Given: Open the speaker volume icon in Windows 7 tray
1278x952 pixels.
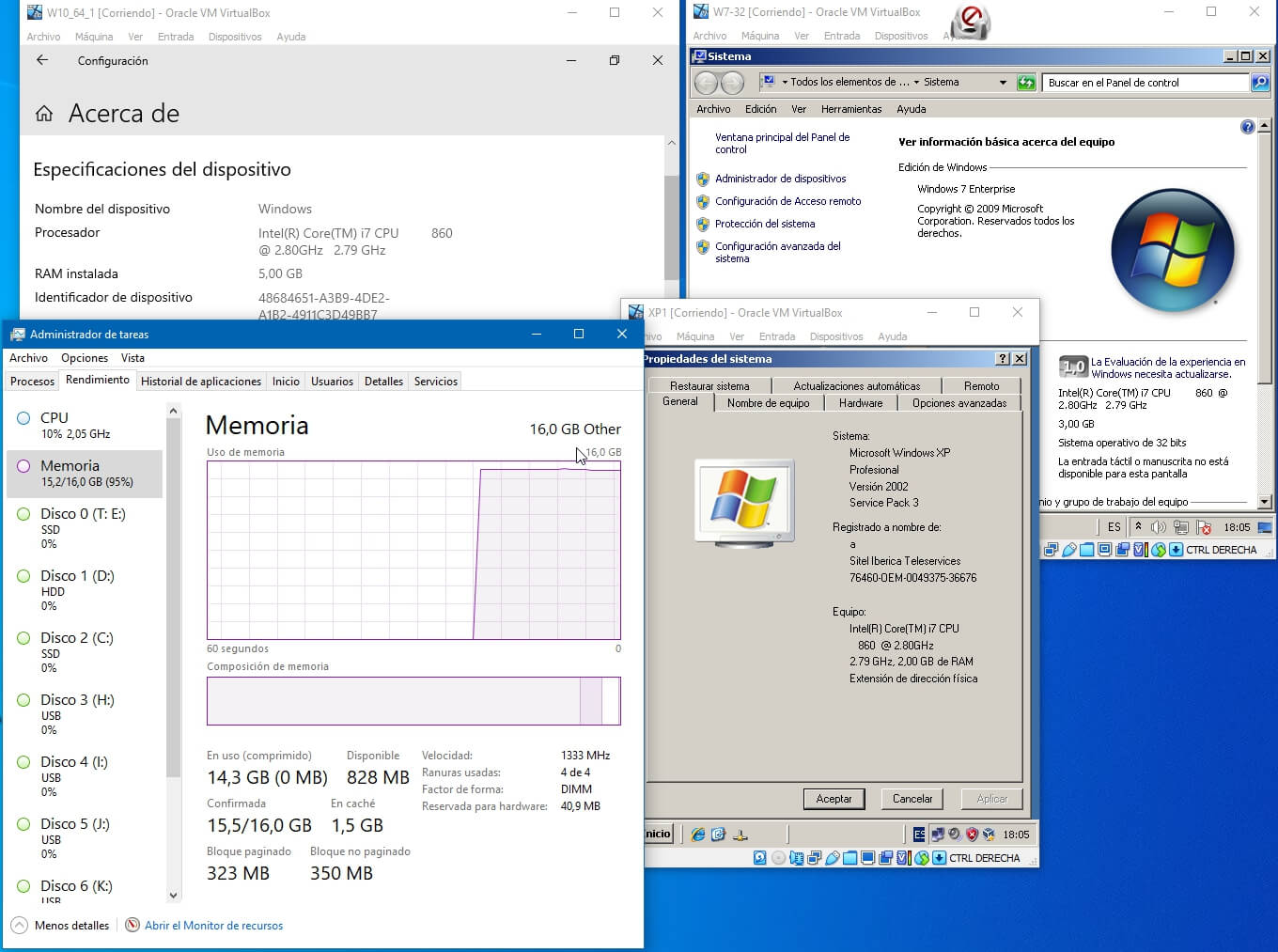Looking at the screenshot, I should pyautogui.click(x=1159, y=527).
